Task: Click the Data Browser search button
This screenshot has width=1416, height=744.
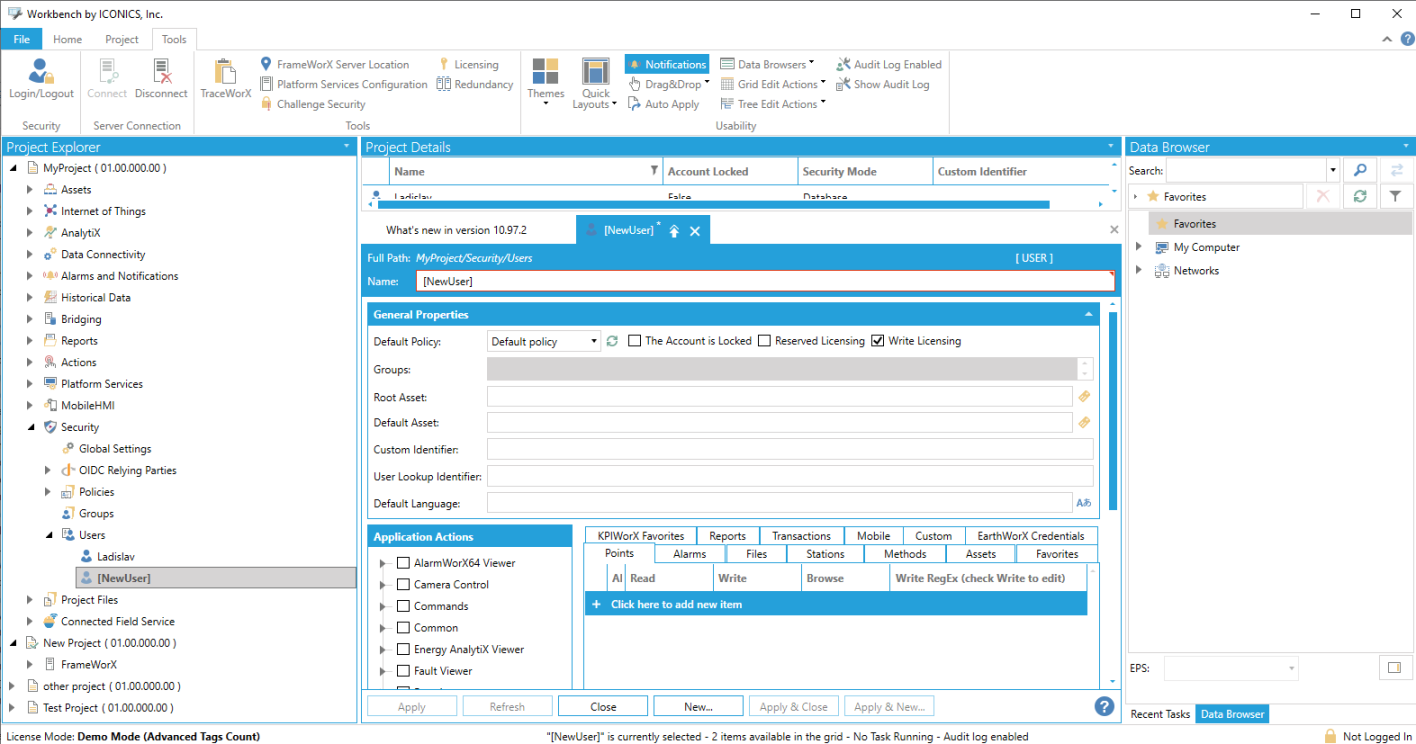Action: (1359, 170)
